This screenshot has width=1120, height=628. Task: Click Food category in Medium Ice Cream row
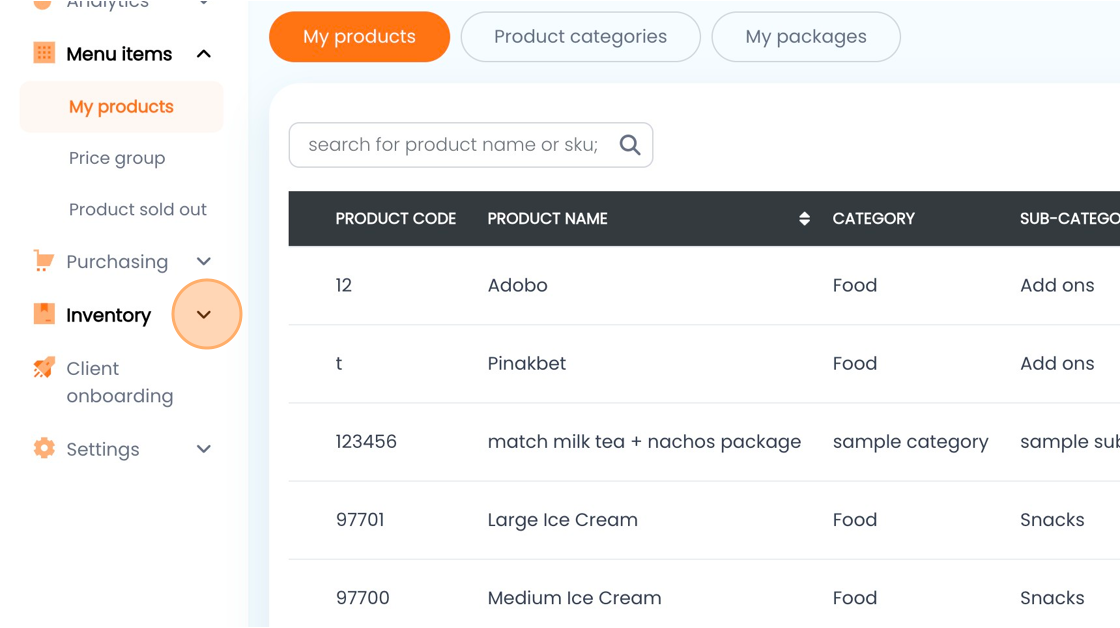pyautogui.click(x=855, y=597)
